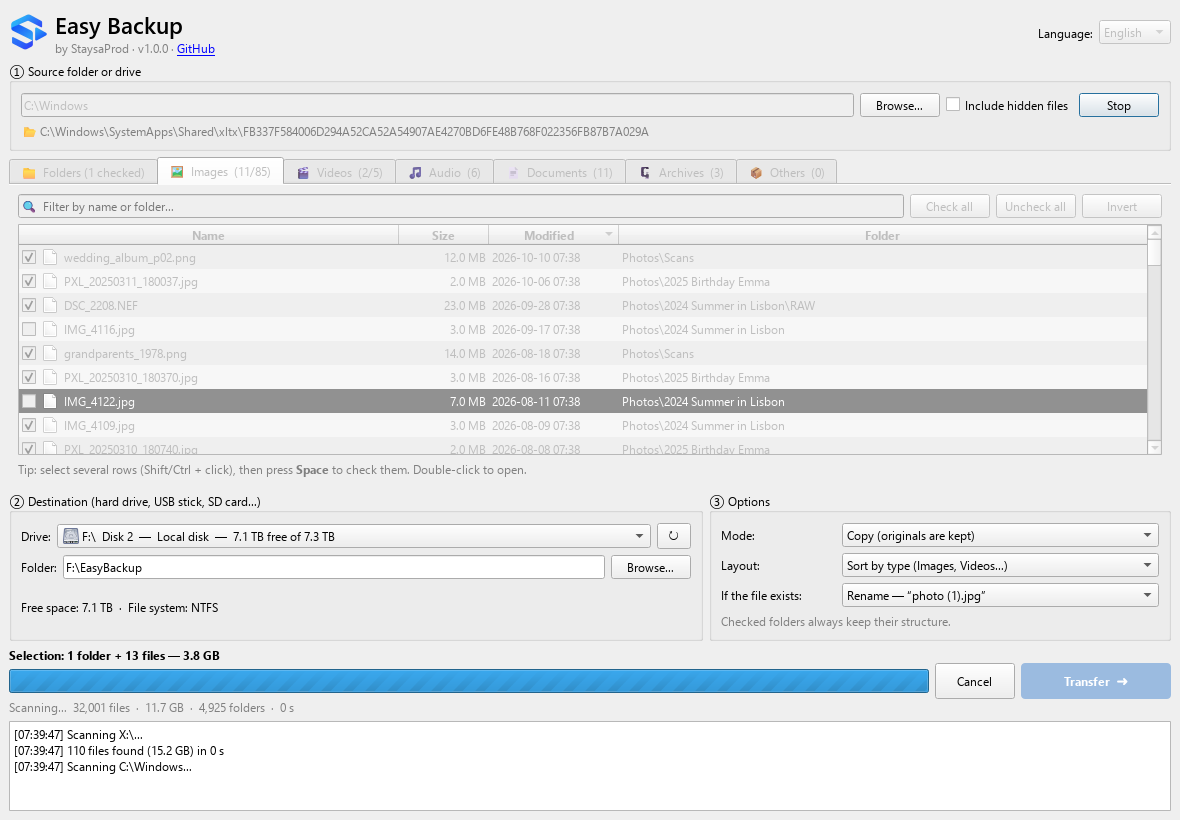The height and width of the screenshot is (820, 1180).
Task: Open the Mode dropdown
Action: coord(999,536)
